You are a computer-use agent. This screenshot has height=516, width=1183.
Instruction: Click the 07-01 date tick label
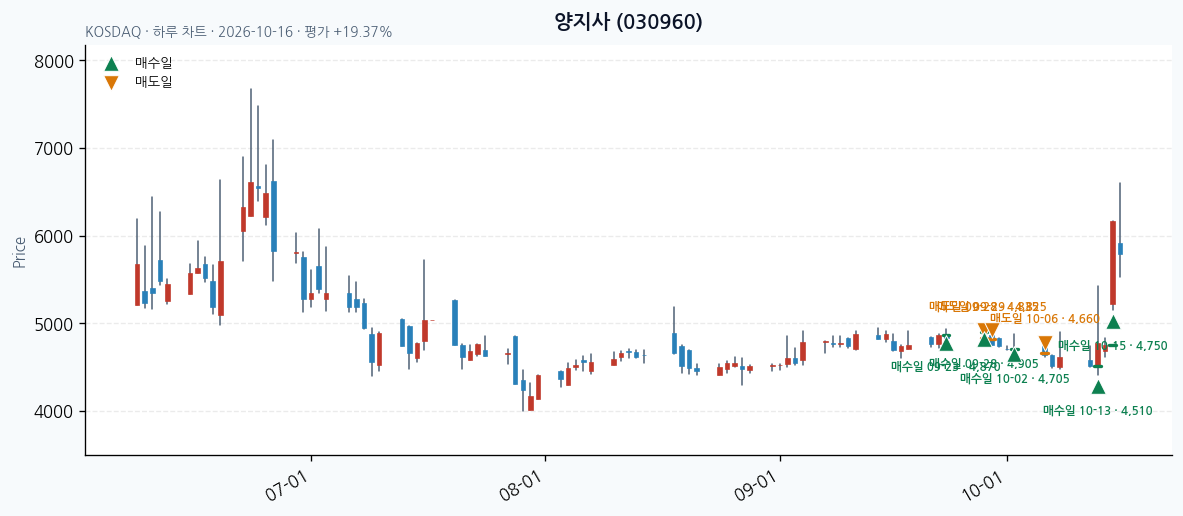287,487
